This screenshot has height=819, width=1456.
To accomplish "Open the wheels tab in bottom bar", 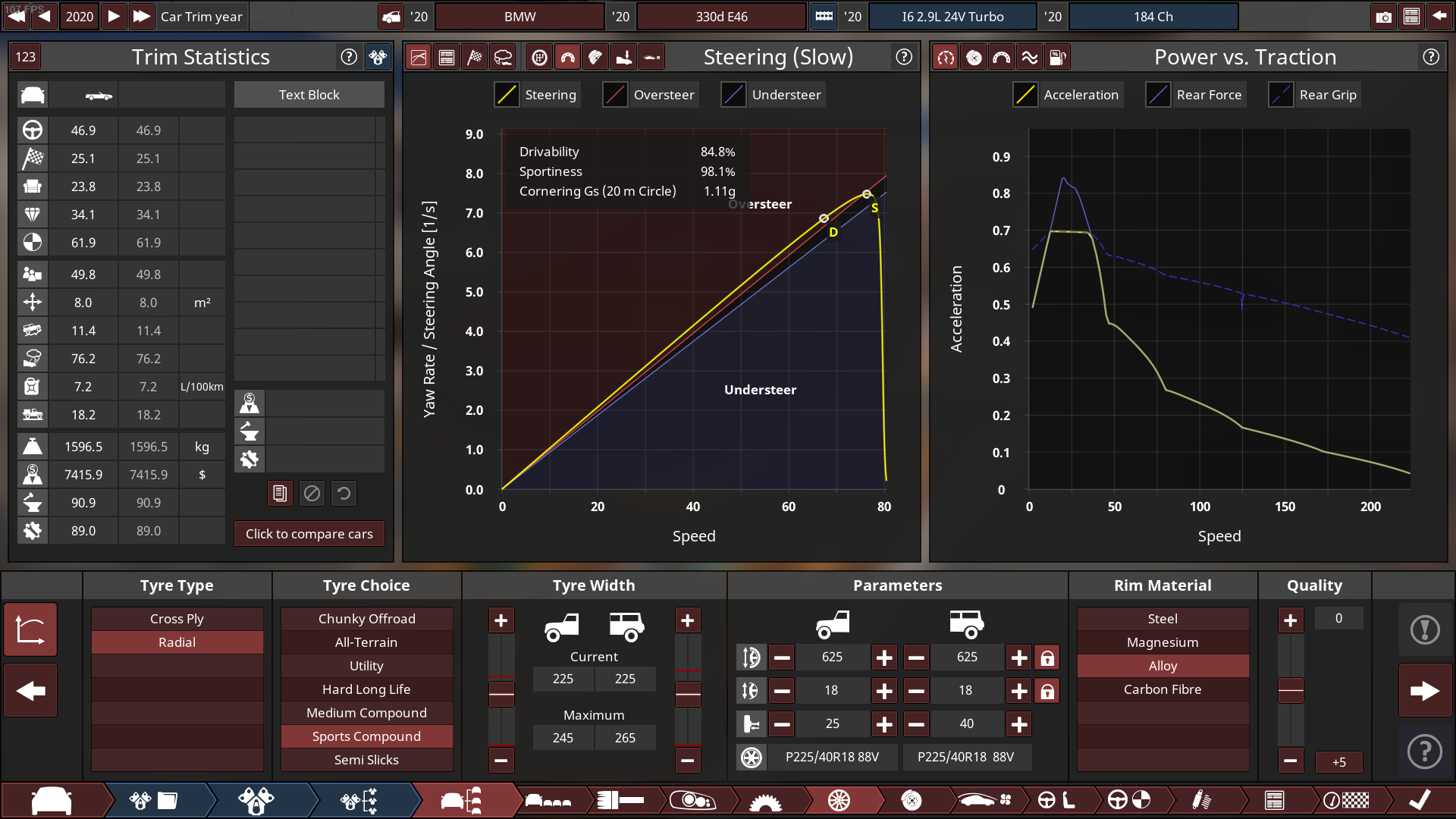I will click(x=839, y=800).
